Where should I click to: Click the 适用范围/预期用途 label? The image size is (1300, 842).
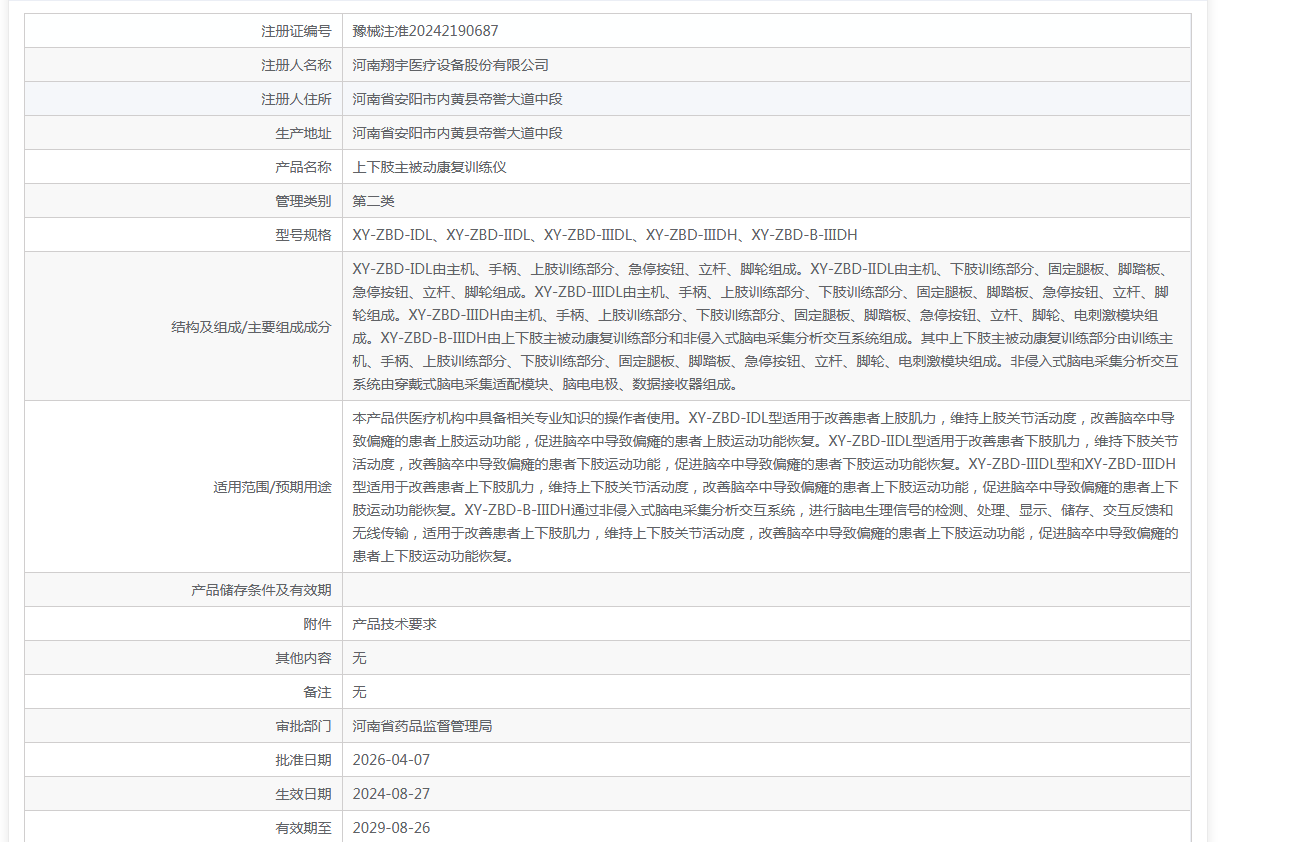click(x=272, y=487)
